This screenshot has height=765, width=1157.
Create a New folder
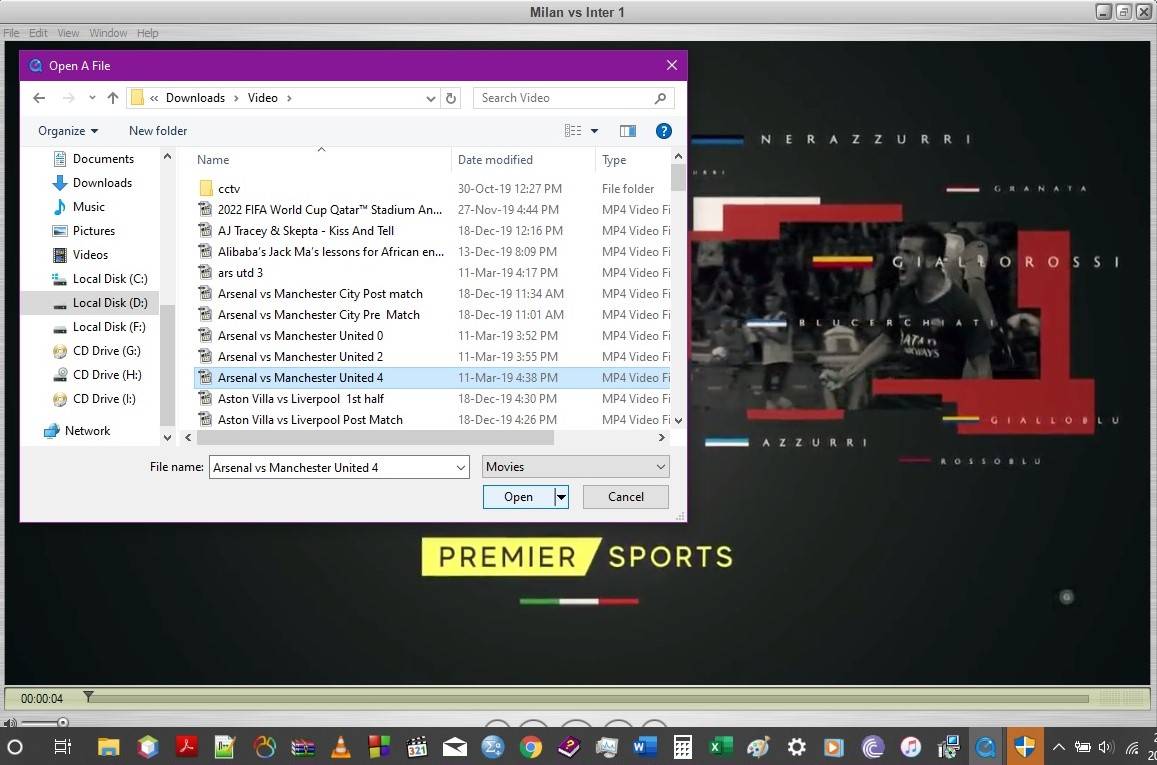coord(158,131)
